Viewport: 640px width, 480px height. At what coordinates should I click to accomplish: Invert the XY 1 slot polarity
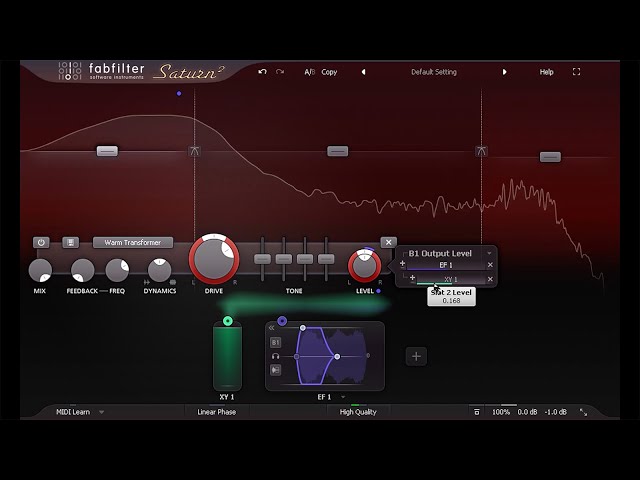[x=412, y=279]
